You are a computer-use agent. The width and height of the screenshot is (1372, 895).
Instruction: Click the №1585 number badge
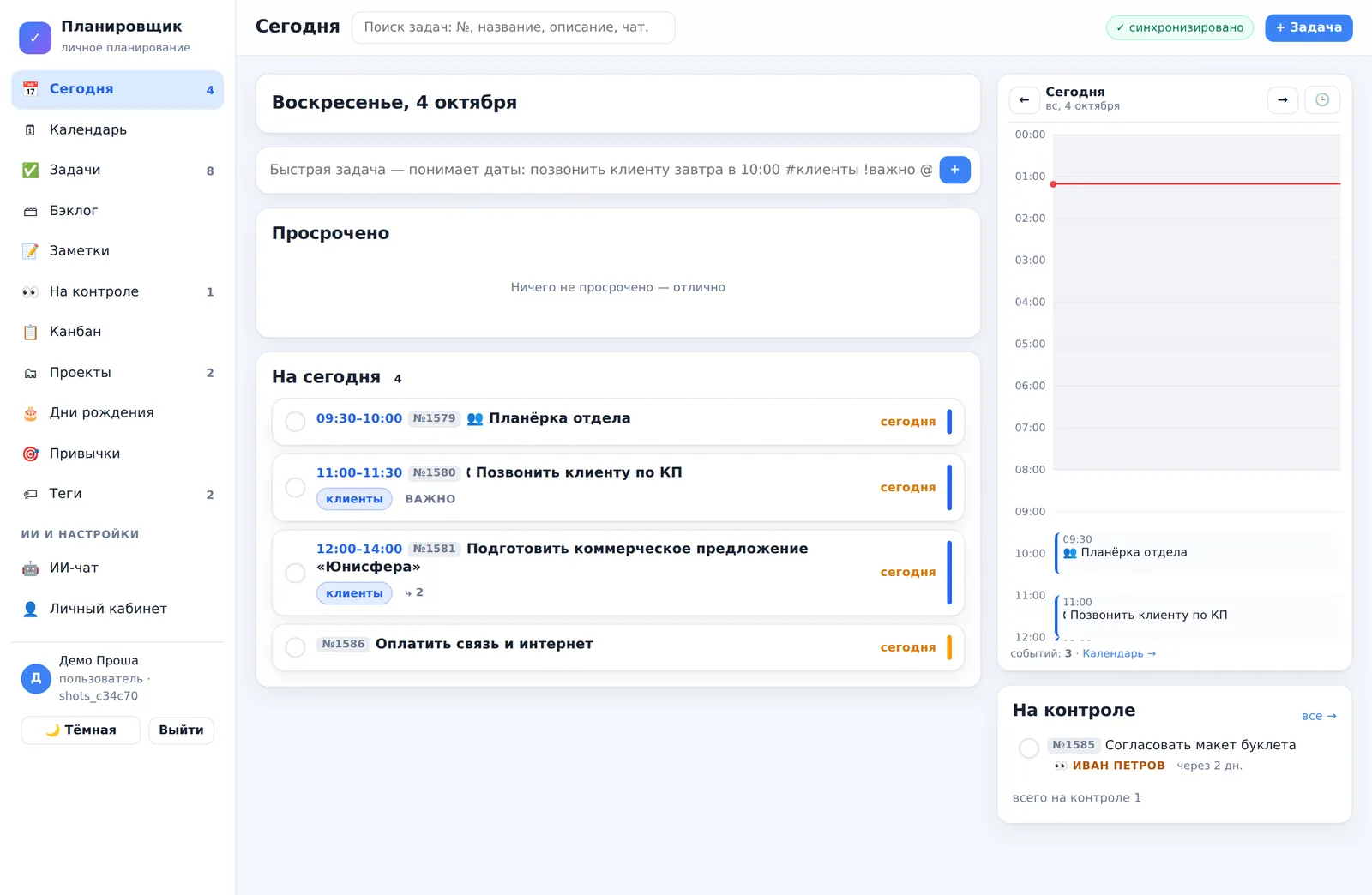click(1074, 745)
